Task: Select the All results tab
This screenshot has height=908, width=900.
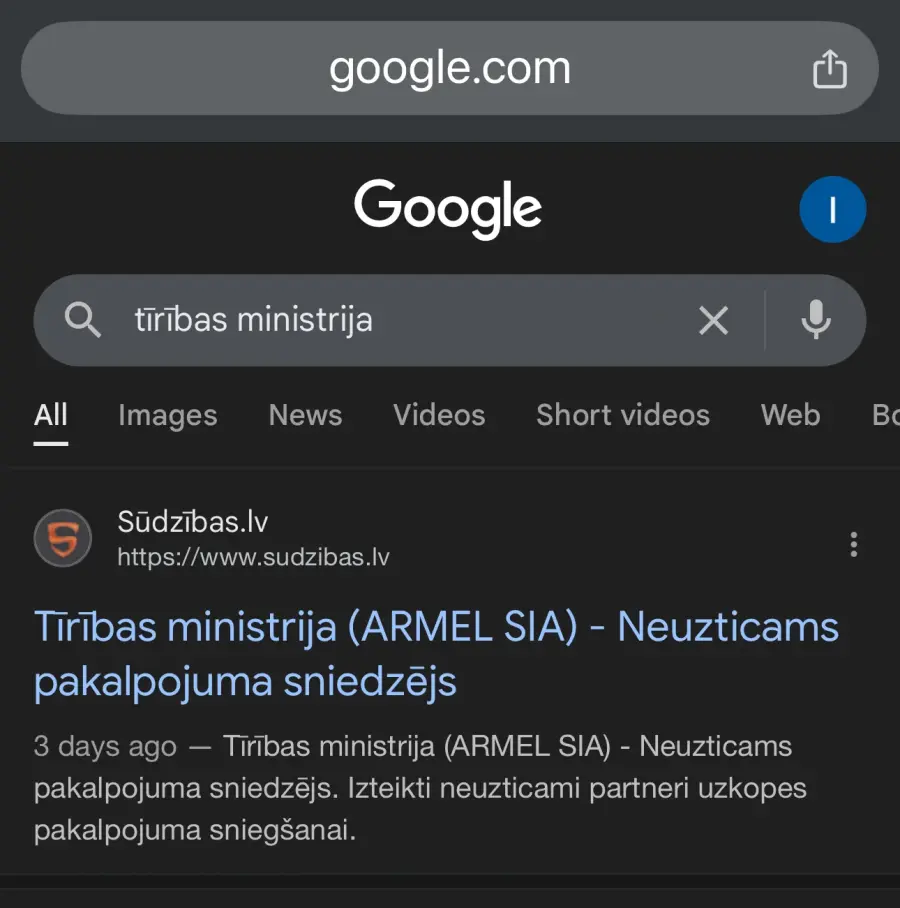Action: [x=51, y=415]
